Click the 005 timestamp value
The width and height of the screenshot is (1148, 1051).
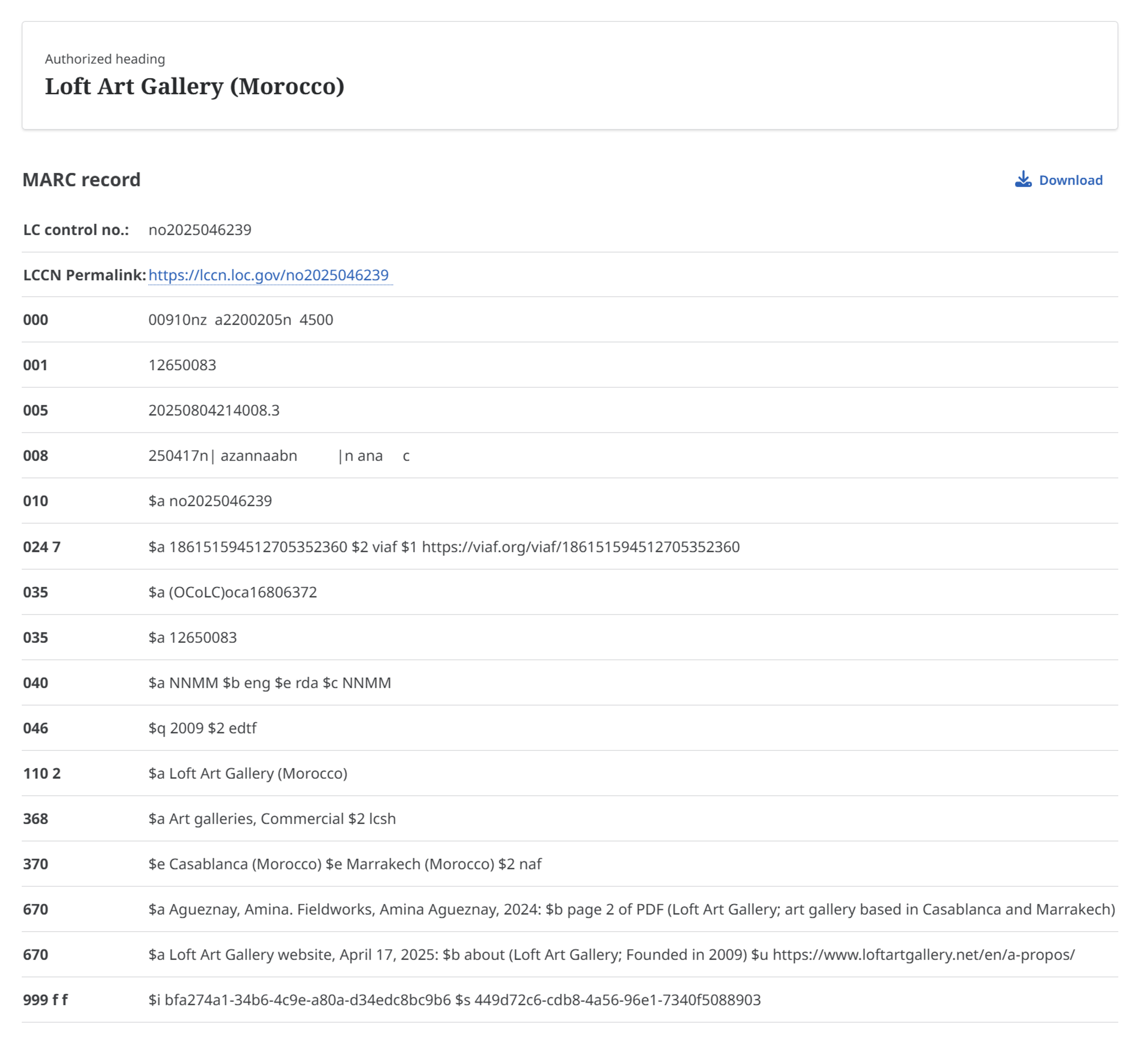214,411
